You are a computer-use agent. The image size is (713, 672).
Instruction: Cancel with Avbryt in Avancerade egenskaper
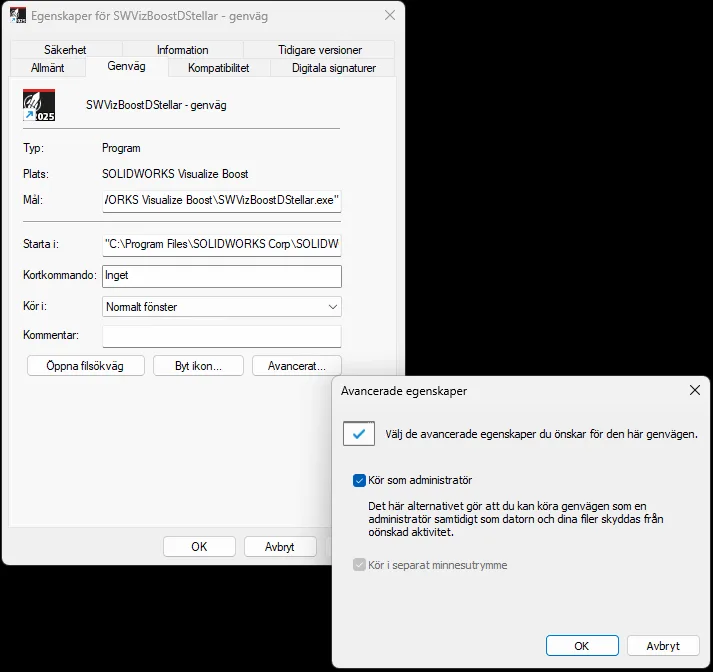click(663, 646)
